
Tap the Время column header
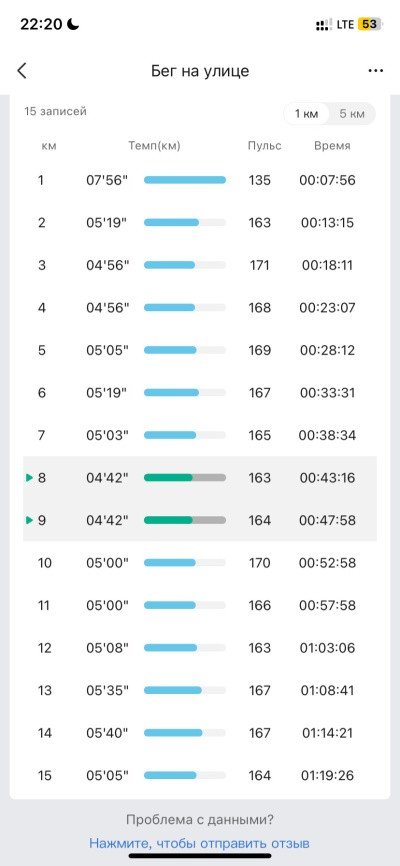coord(332,146)
